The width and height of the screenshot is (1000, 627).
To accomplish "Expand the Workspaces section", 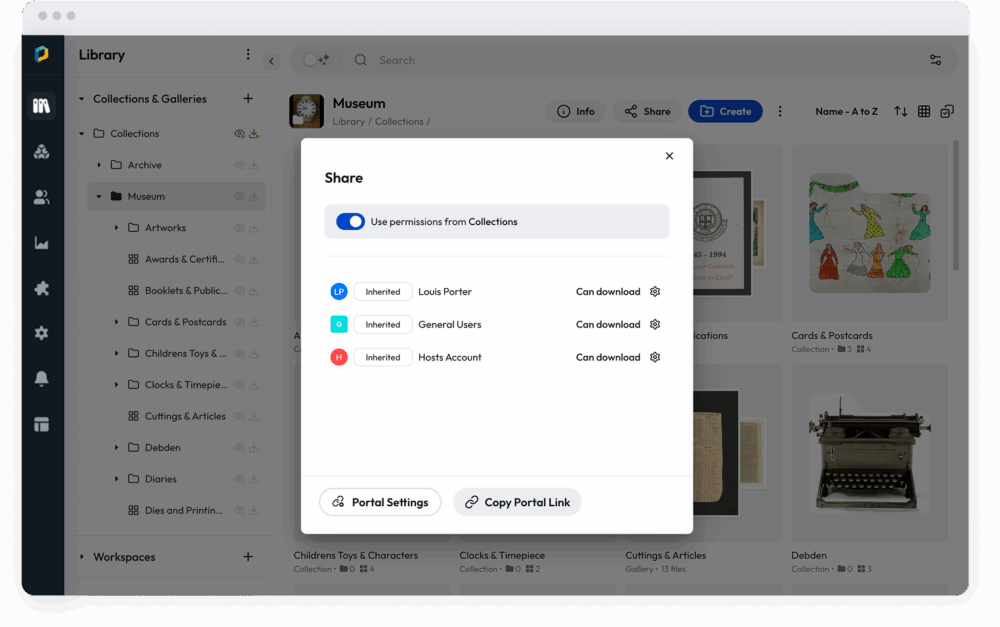I will pyautogui.click(x=82, y=557).
